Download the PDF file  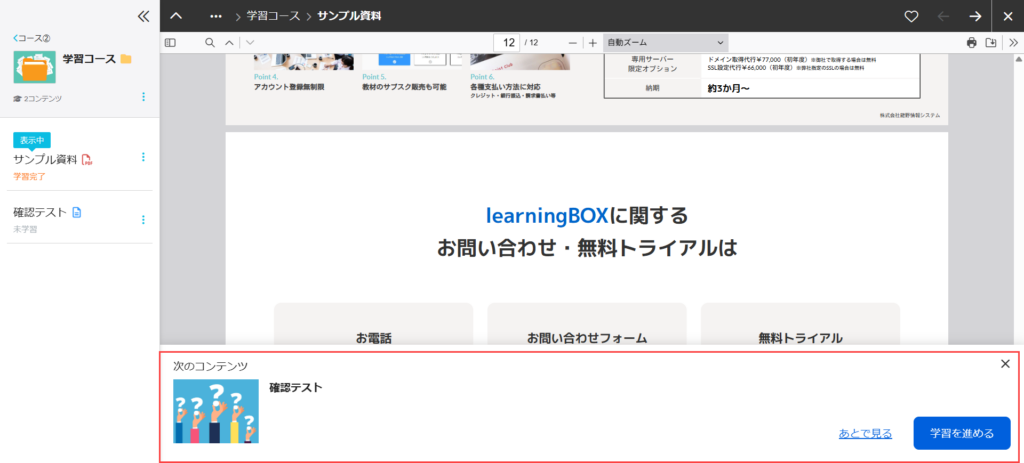click(x=991, y=42)
